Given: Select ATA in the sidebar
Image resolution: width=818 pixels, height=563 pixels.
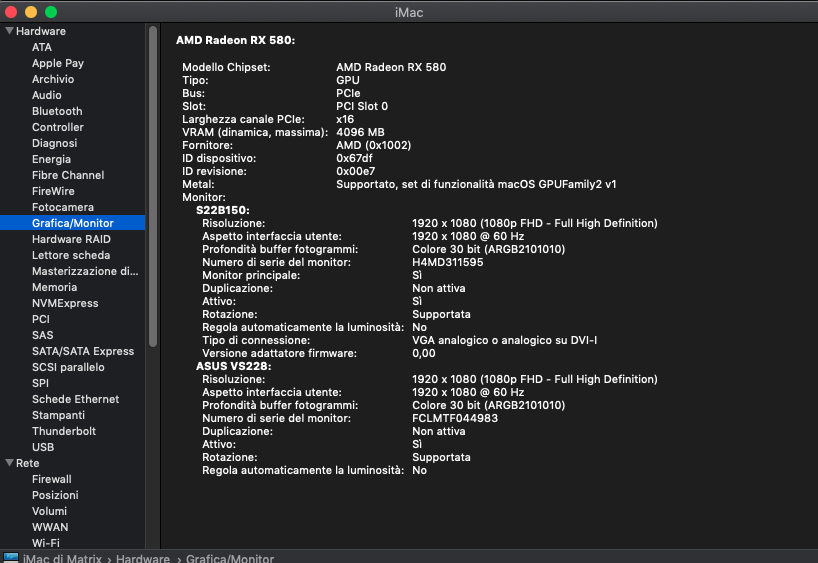Looking at the screenshot, I should pyautogui.click(x=42, y=47).
